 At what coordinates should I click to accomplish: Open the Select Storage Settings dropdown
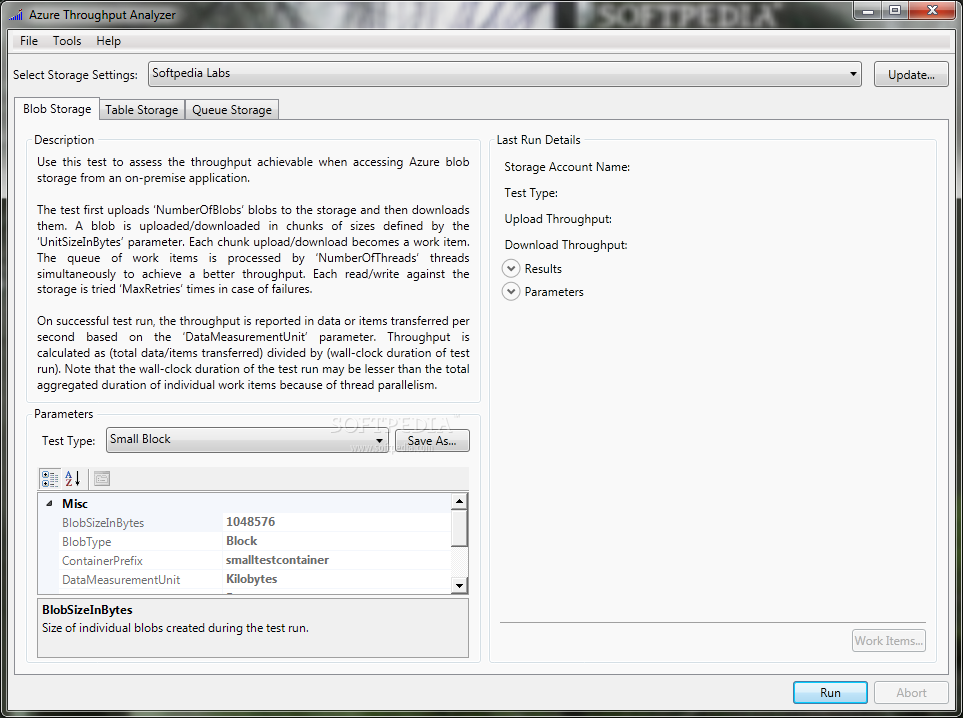pyautogui.click(x=504, y=74)
